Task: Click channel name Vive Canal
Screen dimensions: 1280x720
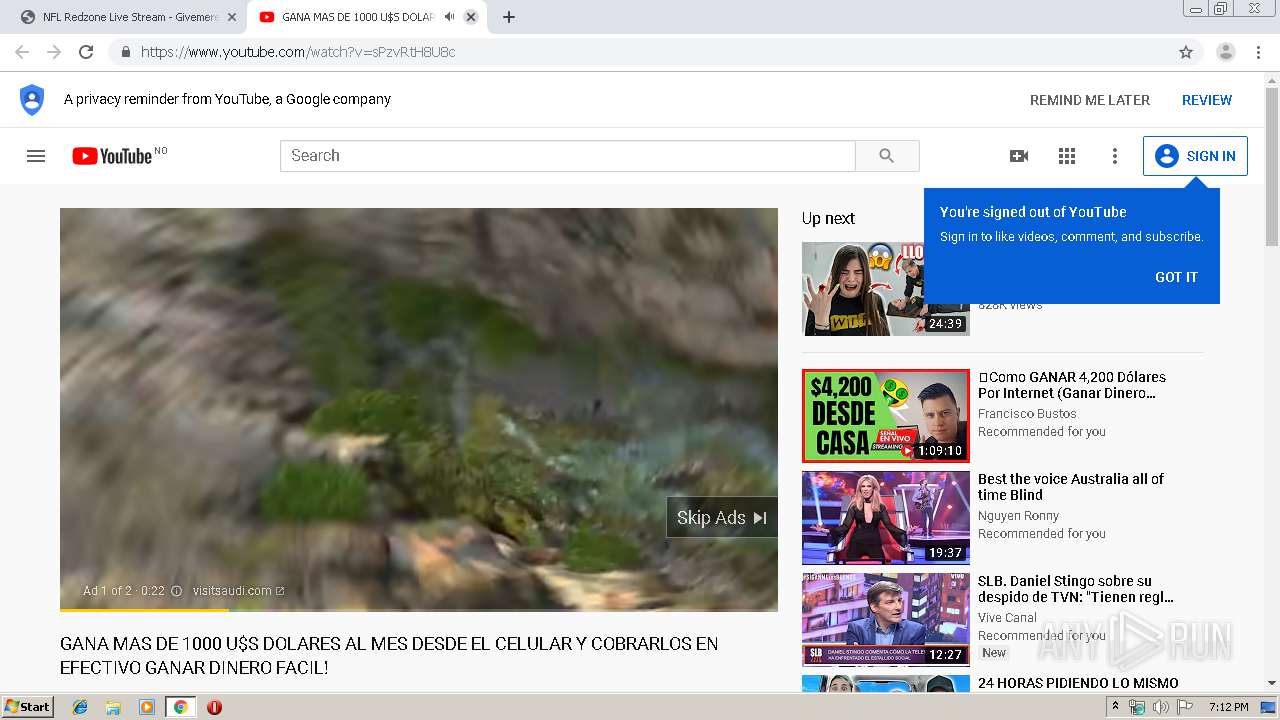Action: 1007,618
